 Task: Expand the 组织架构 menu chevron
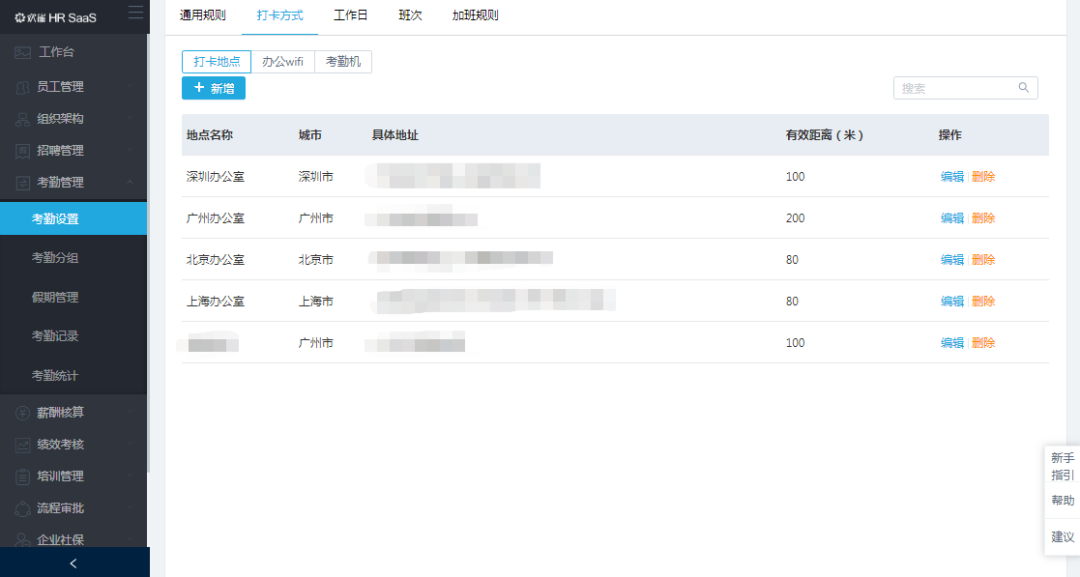pyautogui.click(x=129, y=118)
